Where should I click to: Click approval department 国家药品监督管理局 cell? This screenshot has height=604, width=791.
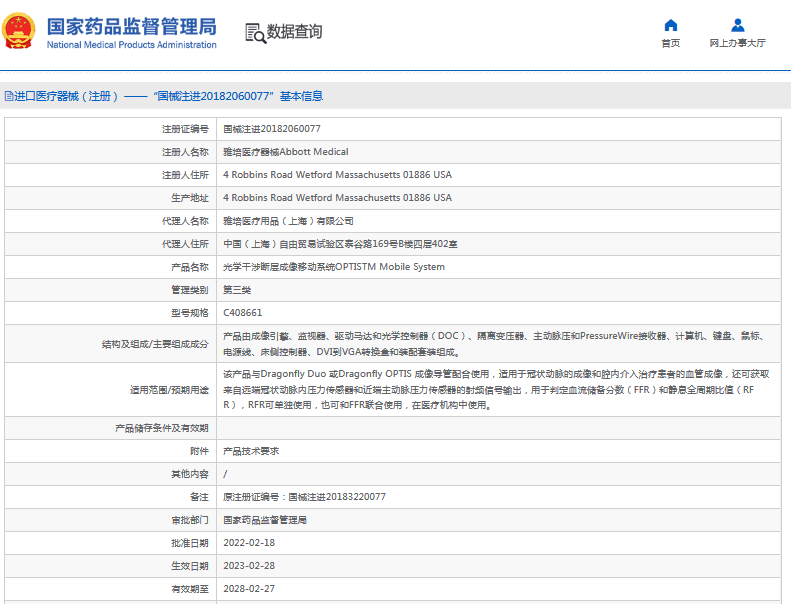[265, 520]
